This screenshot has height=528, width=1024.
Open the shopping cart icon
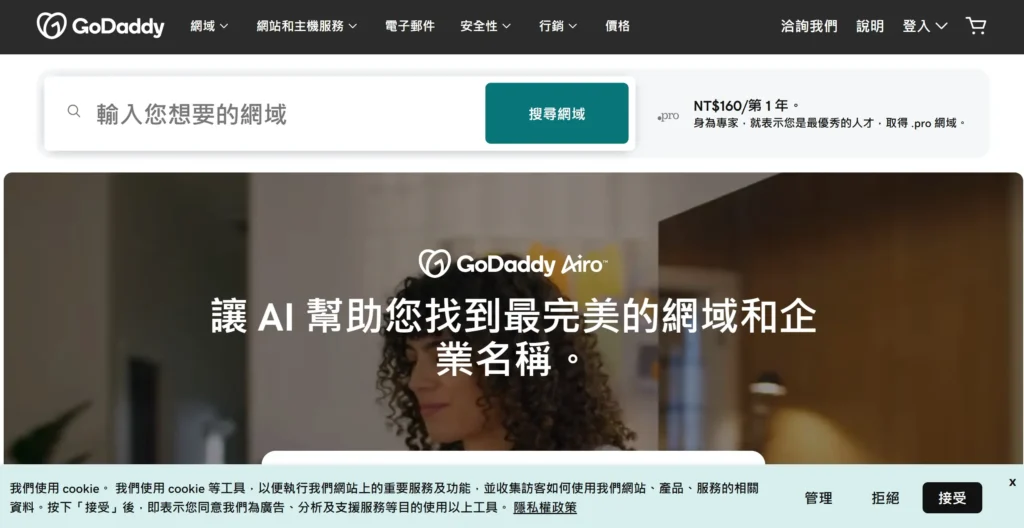976,26
